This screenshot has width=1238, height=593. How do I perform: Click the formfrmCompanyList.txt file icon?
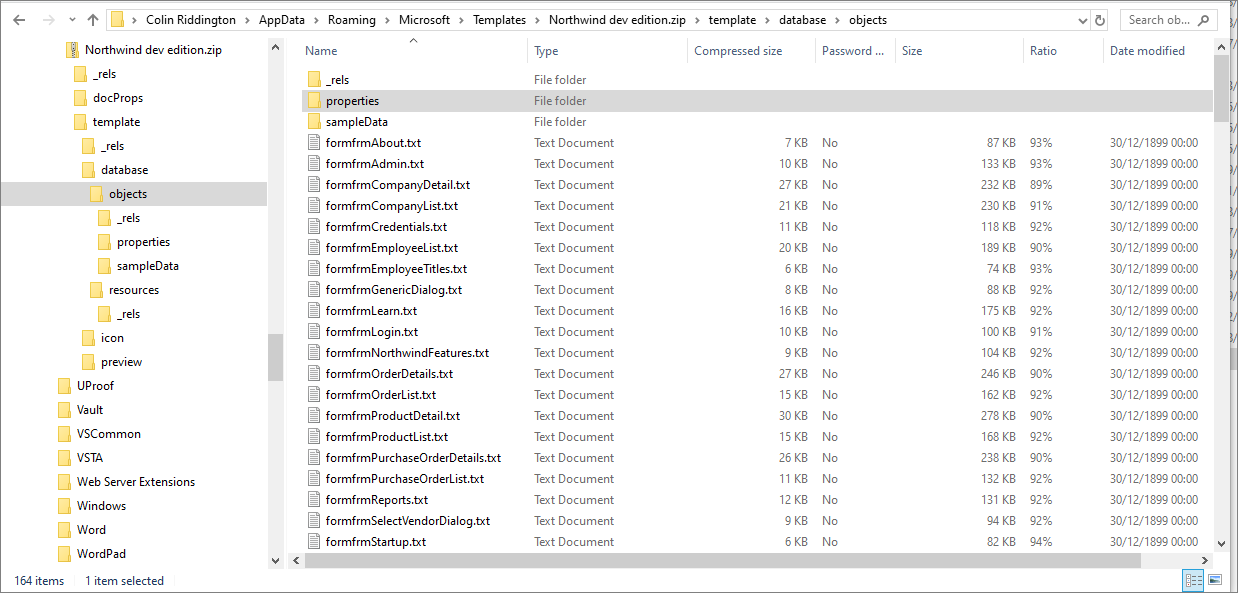point(314,206)
